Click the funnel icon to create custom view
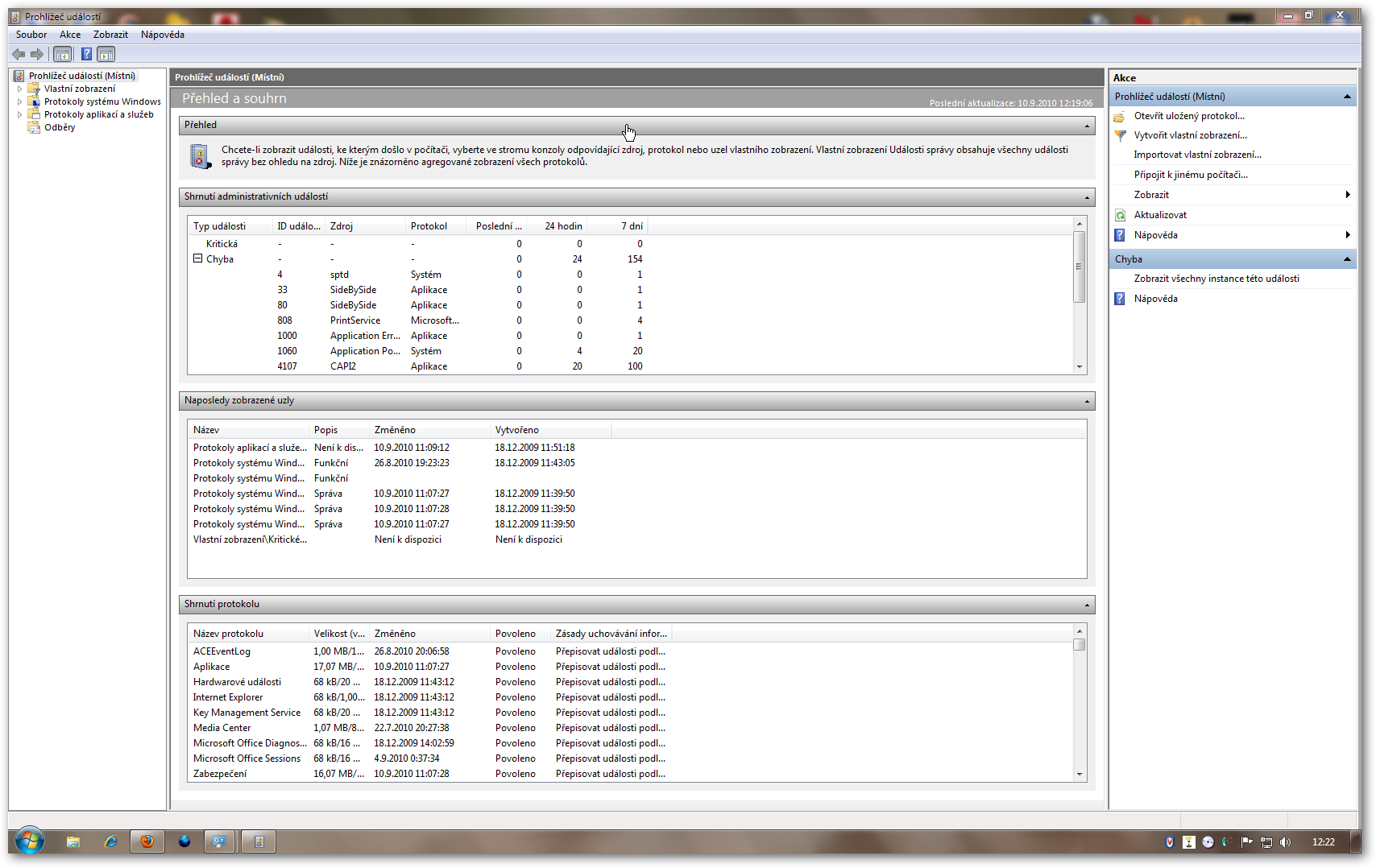This screenshot has width=1376, height=868. pyautogui.click(x=1120, y=135)
